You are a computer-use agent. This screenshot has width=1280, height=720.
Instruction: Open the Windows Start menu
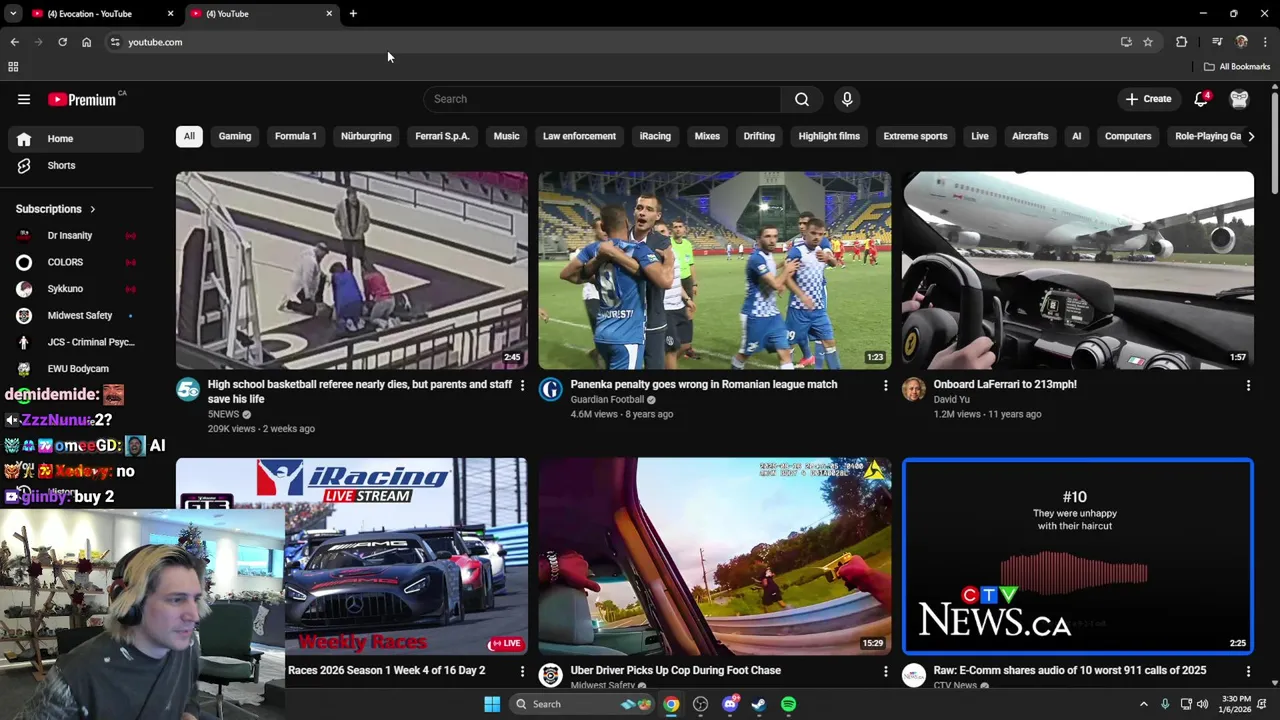point(492,704)
